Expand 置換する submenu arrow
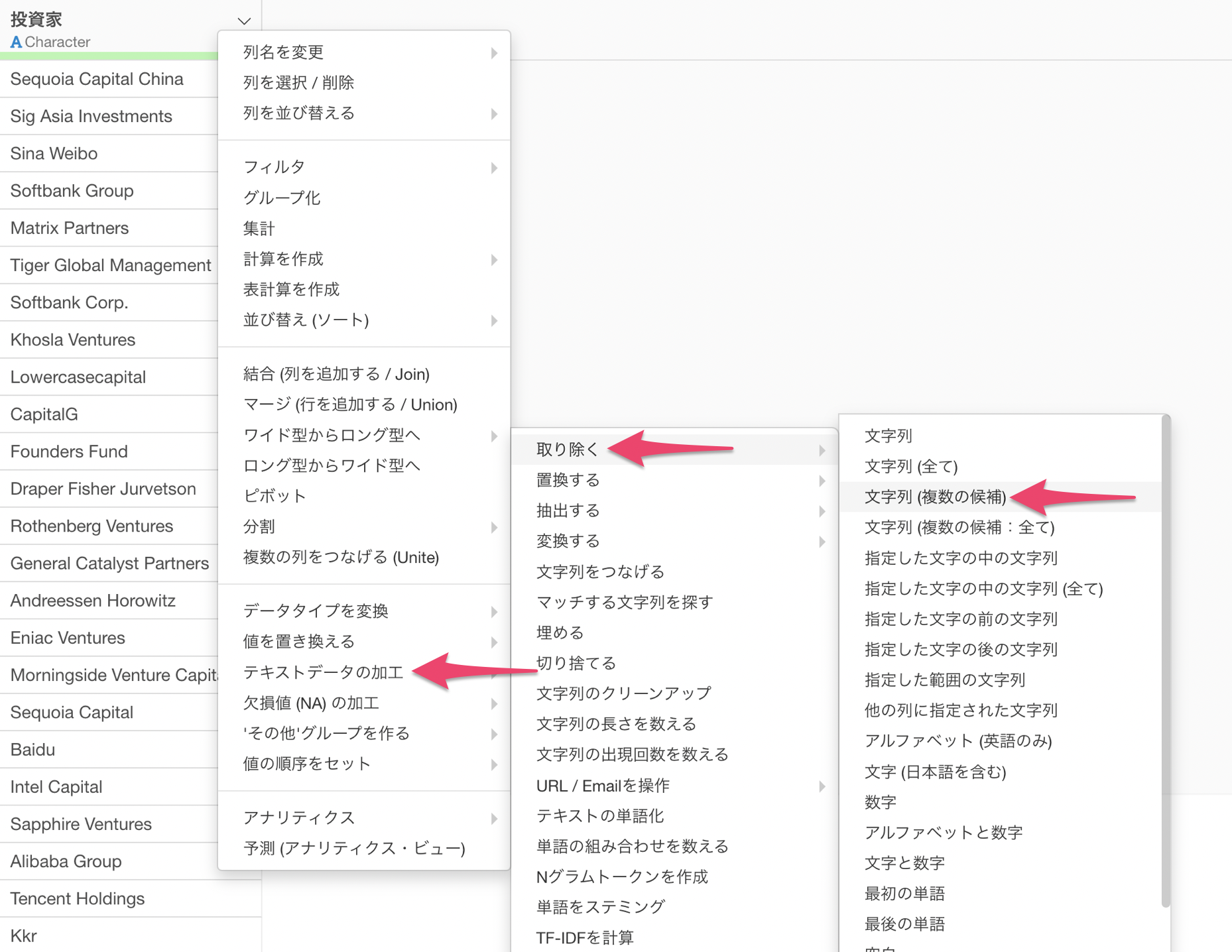Image resolution: width=1232 pixels, height=952 pixels. click(822, 481)
